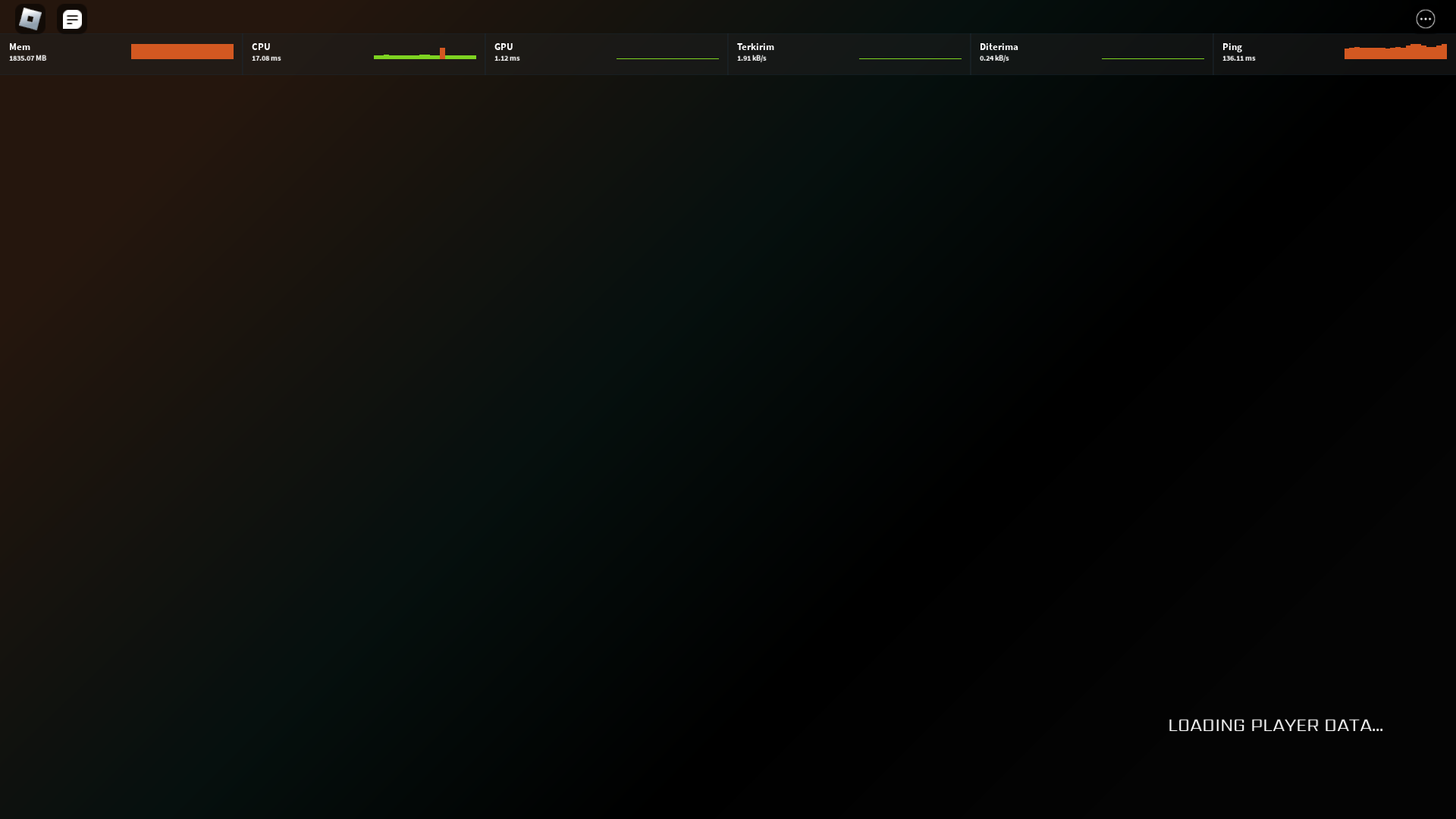Click the orange memory usage bar
Image resolution: width=1456 pixels, height=819 pixels.
pyautogui.click(x=182, y=52)
